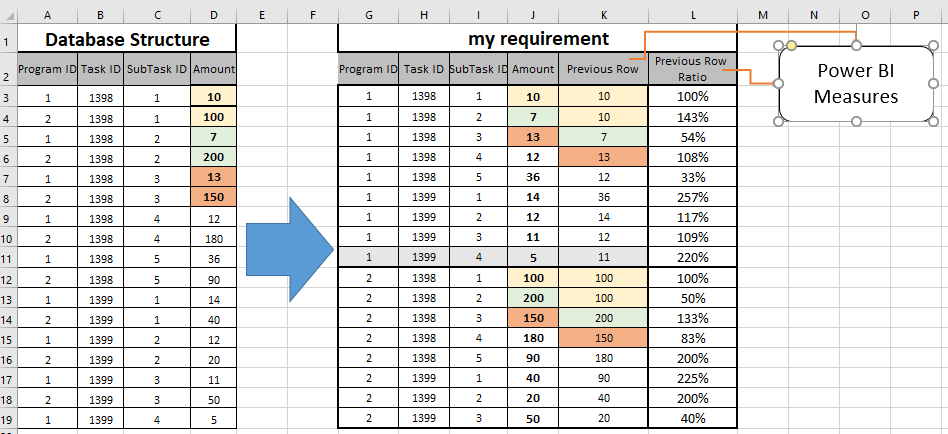Click SubTask ID header in cell C2
The height and width of the screenshot is (434, 948).
coord(157,69)
